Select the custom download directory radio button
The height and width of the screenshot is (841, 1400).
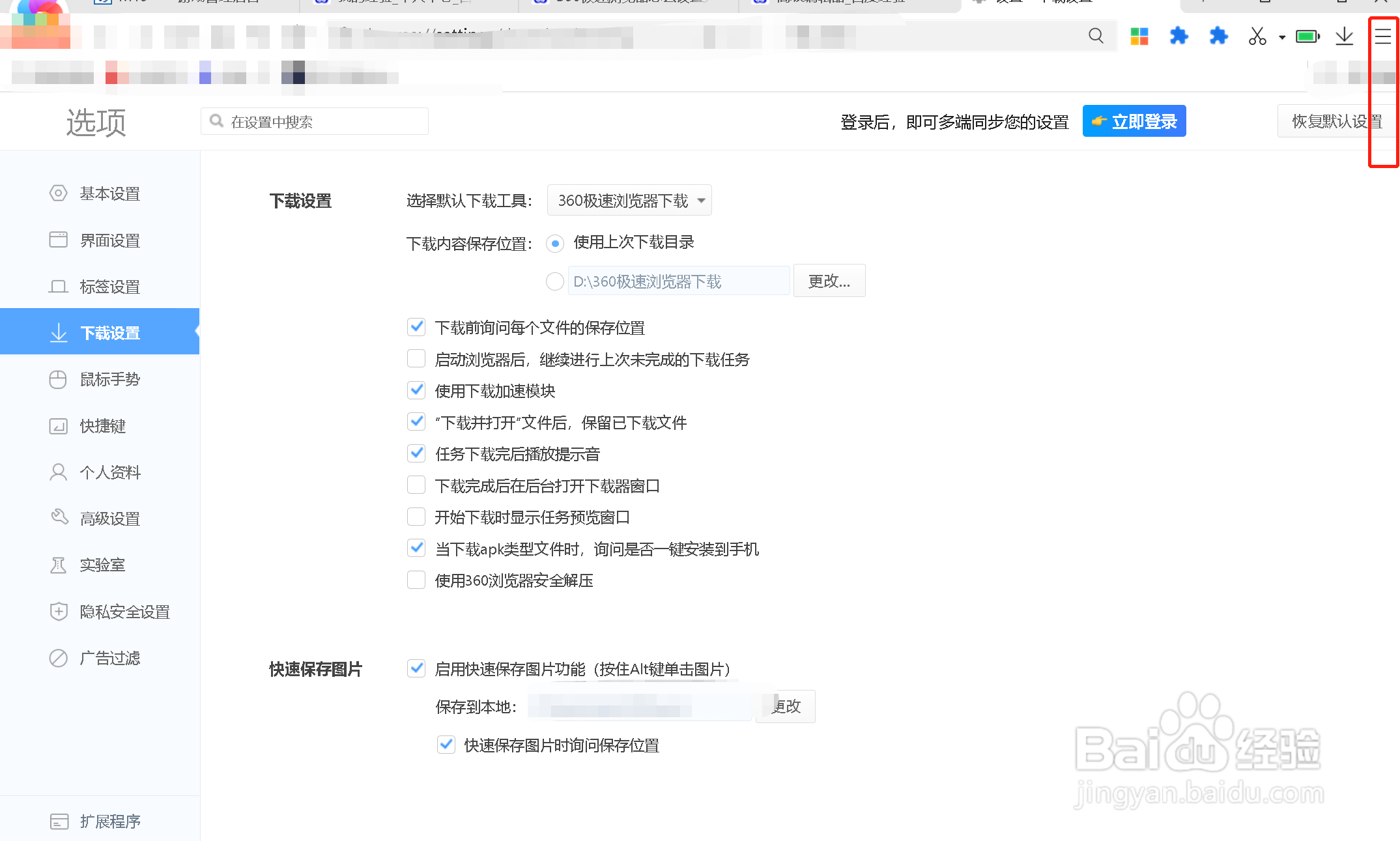[x=554, y=281]
